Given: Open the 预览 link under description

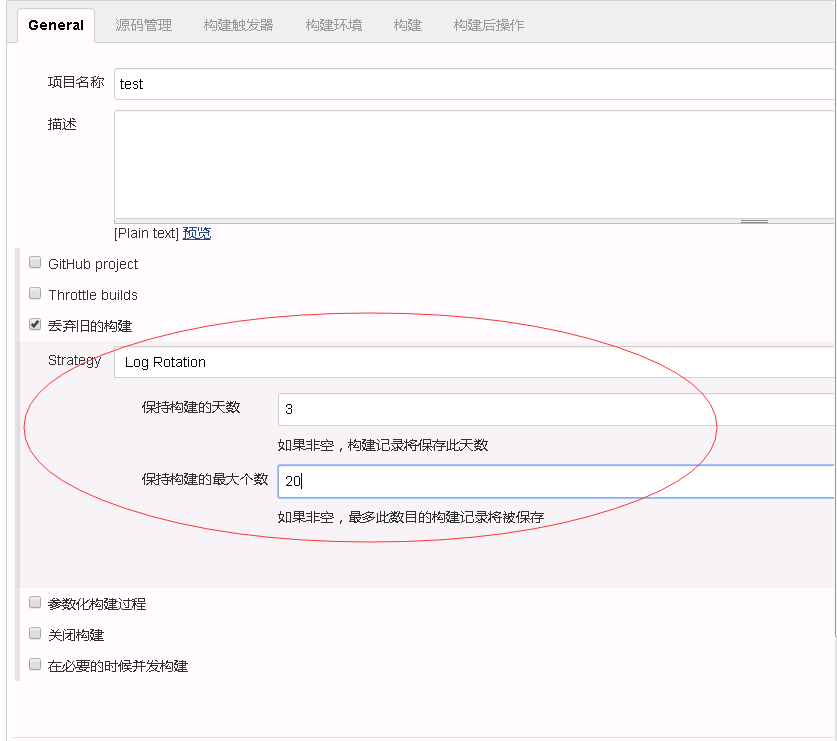Looking at the screenshot, I should (197, 233).
